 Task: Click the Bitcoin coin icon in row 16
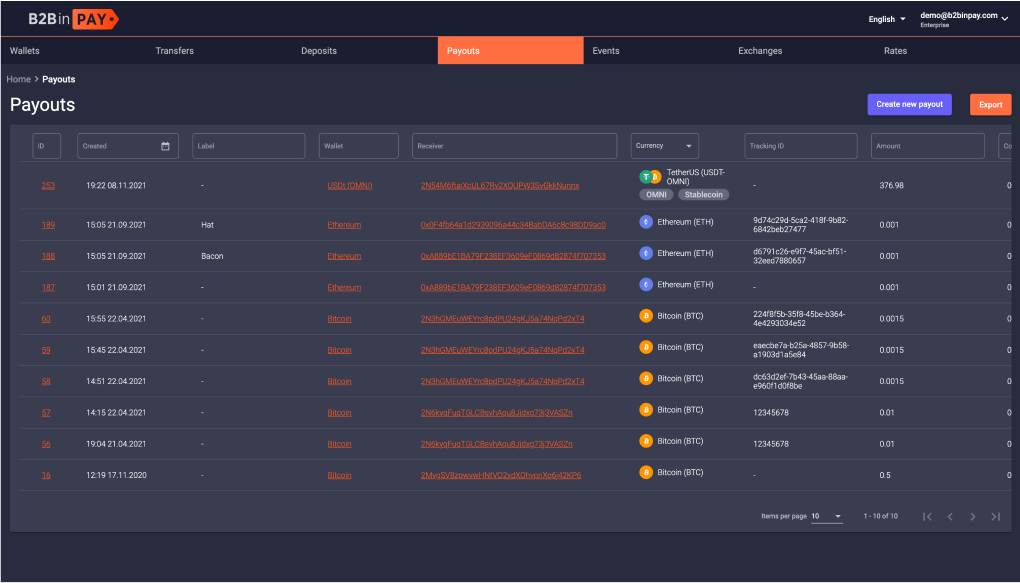(x=646, y=472)
